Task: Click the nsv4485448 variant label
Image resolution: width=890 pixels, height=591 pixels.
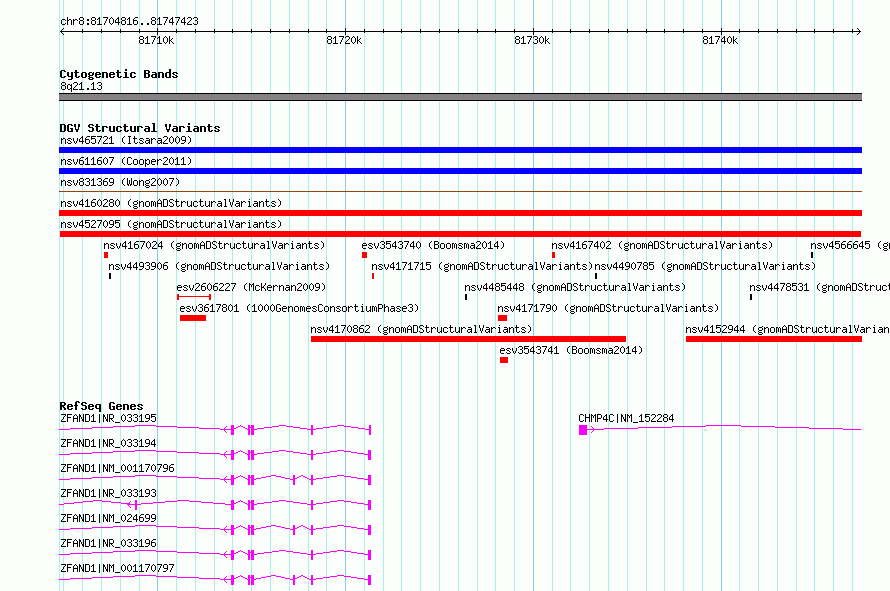Action: (575, 287)
